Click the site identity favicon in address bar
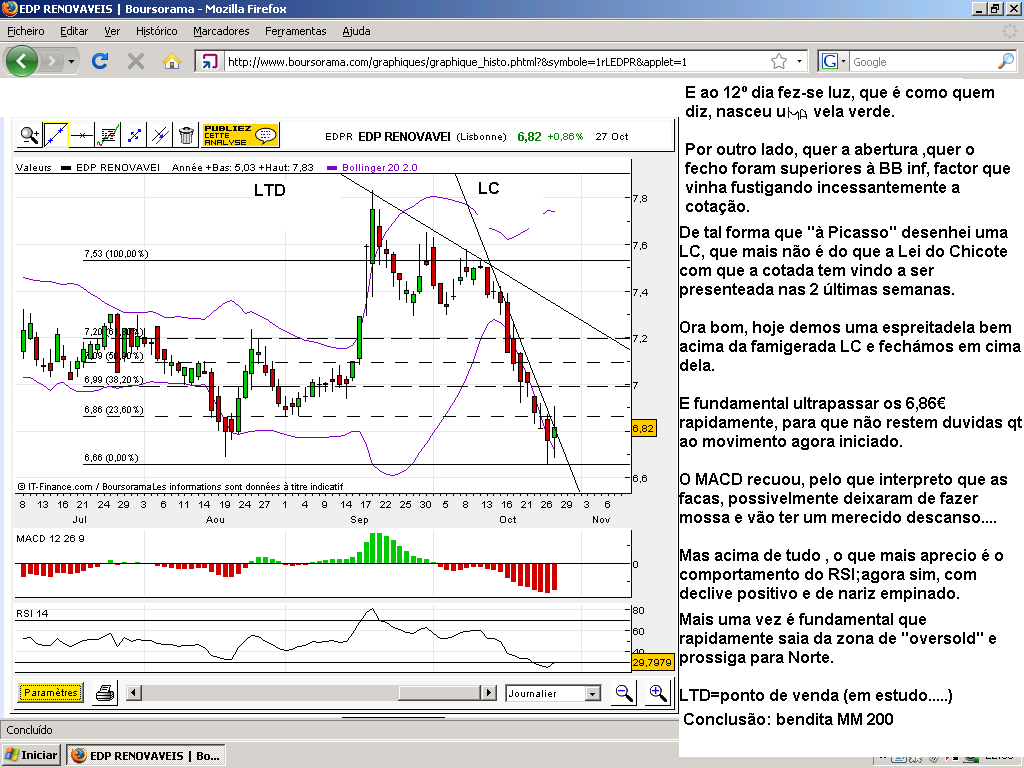 coord(209,61)
